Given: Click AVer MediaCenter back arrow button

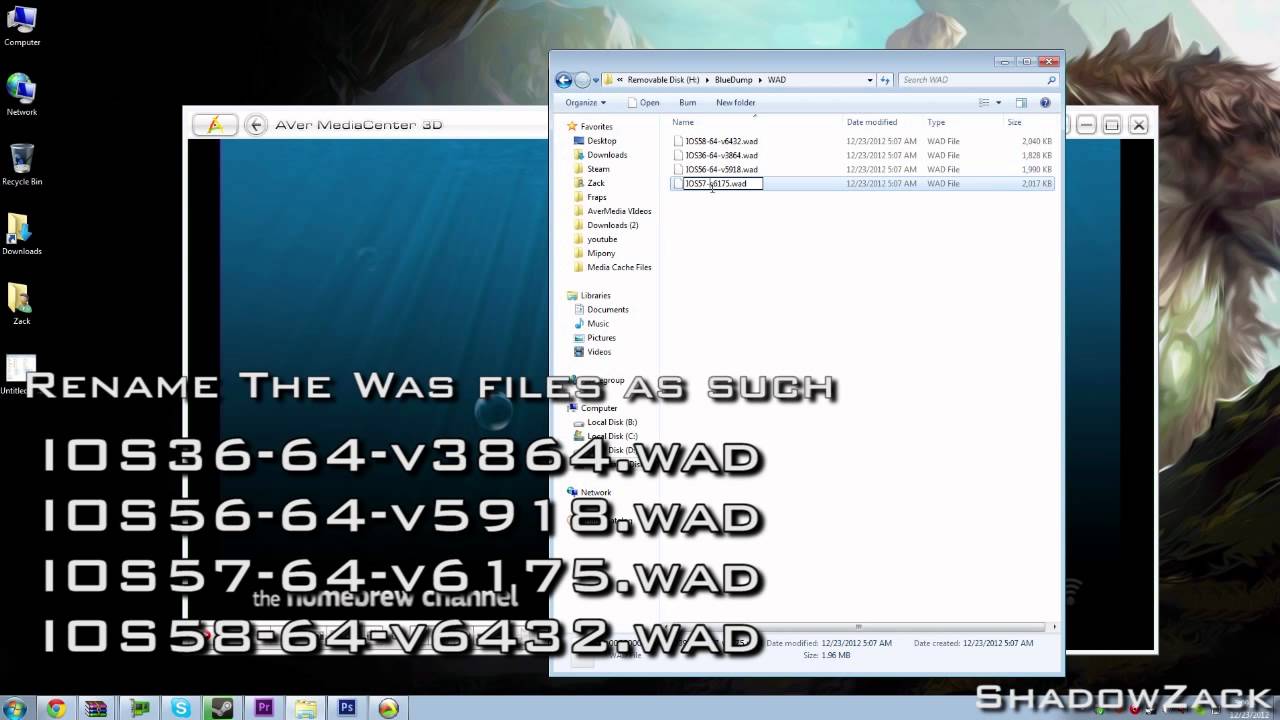Looking at the screenshot, I should (x=256, y=125).
